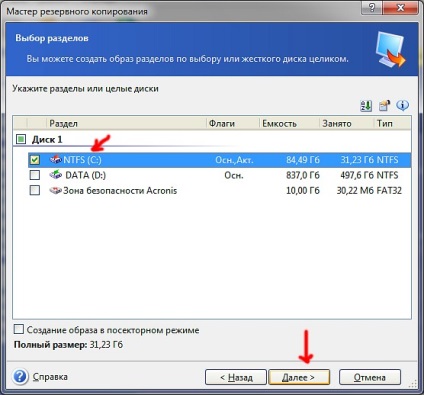Image resolution: width=424 pixels, height=395 pixels.
Task: Sort by the Флаги column header
Action: point(233,123)
